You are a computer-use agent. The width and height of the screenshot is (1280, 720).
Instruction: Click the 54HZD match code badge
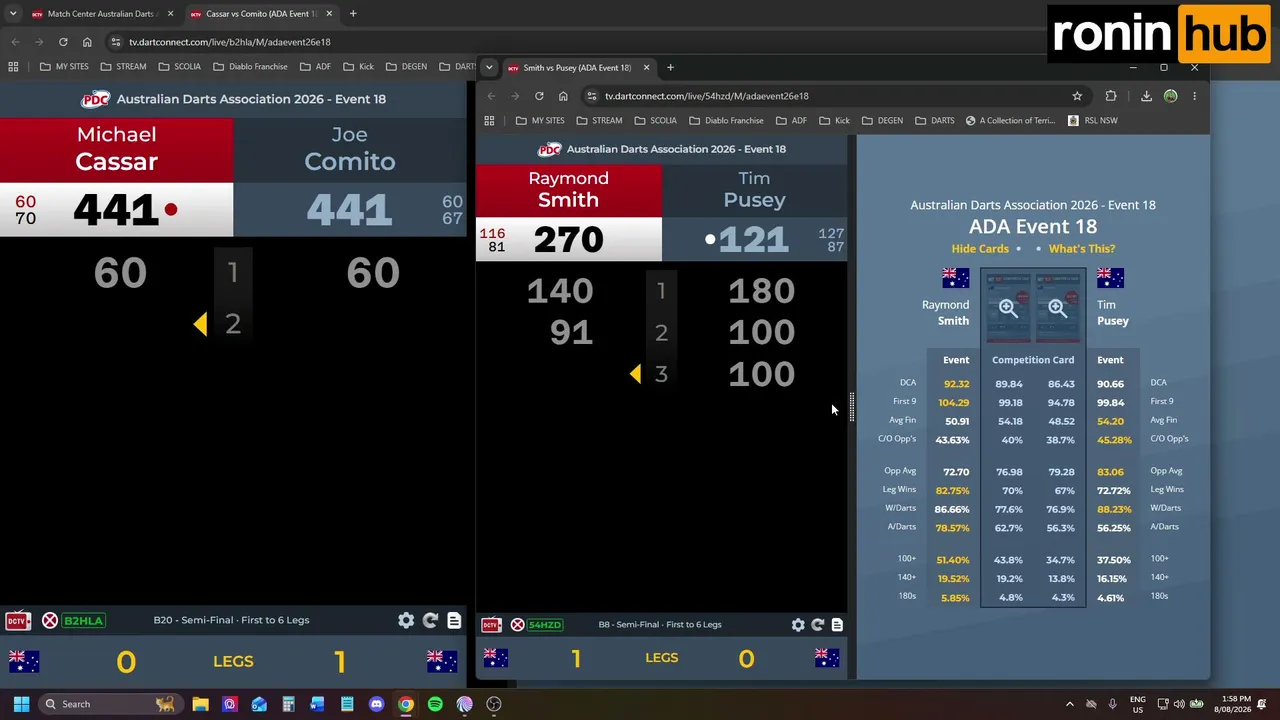[545, 625]
